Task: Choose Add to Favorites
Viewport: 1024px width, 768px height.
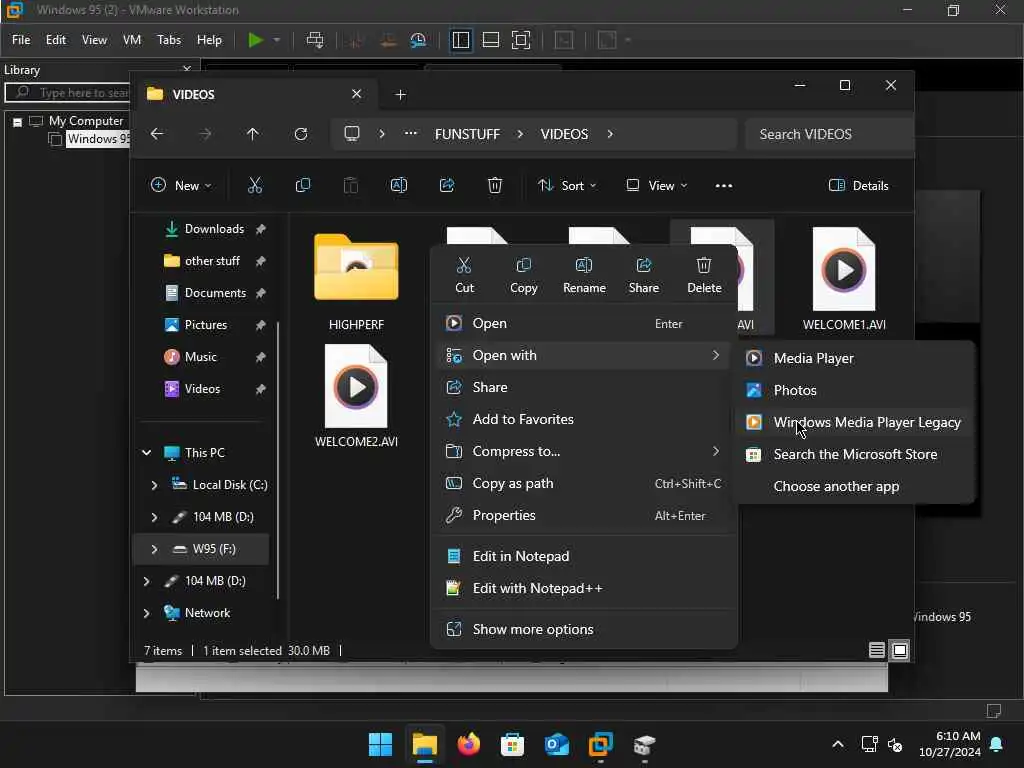Action: 583,419
